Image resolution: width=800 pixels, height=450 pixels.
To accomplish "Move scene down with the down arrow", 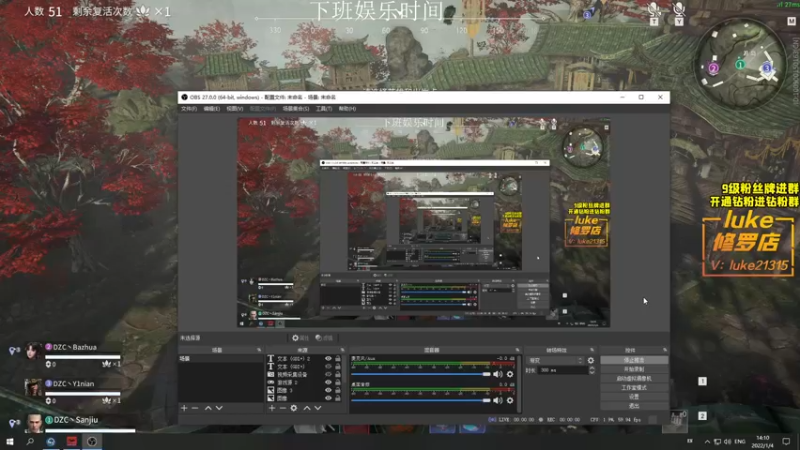I will [219, 408].
